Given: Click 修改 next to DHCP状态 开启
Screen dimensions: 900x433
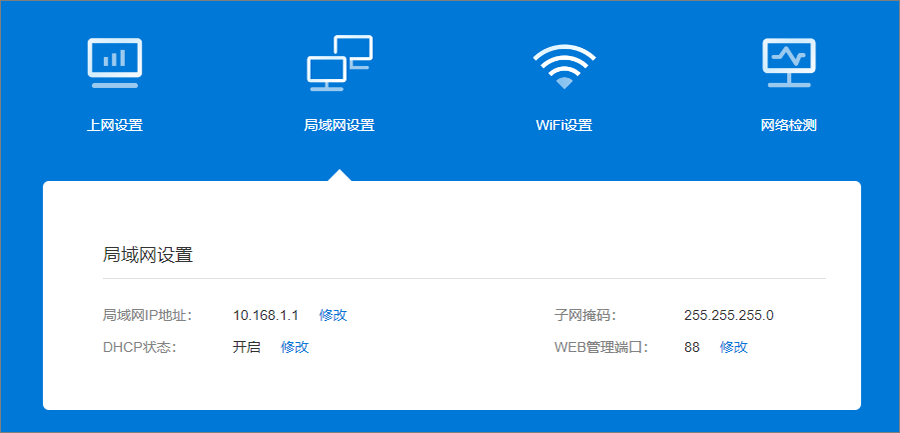Looking at the screenshot, I should [x=294, y=347].
